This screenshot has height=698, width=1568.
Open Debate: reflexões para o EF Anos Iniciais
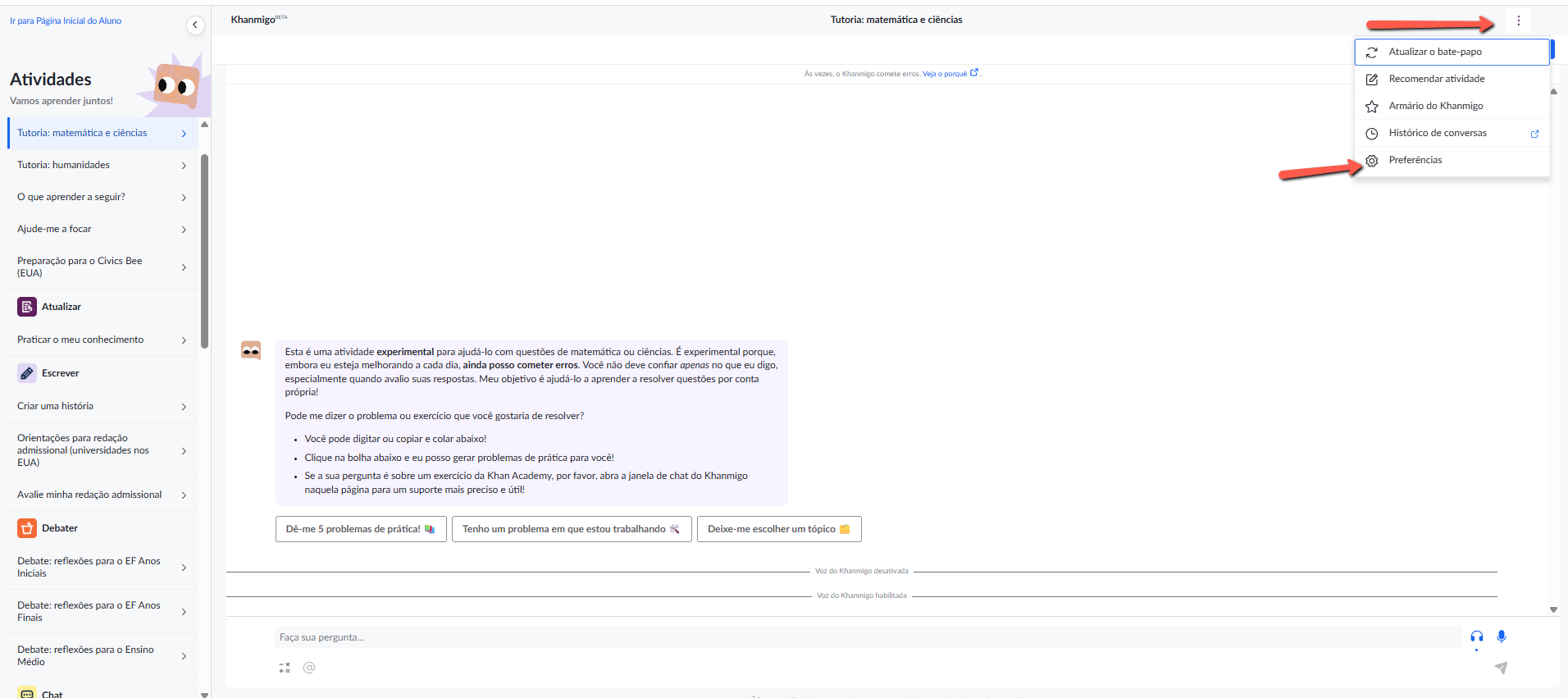[x=103, y=568]
